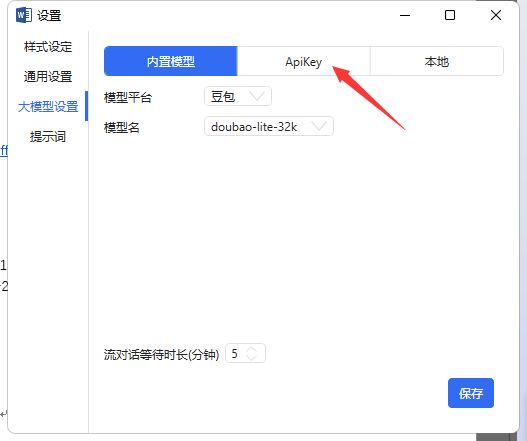
Task: Open the 提示词 settings section
Action: pyautogui.click(x=48, y=136)
